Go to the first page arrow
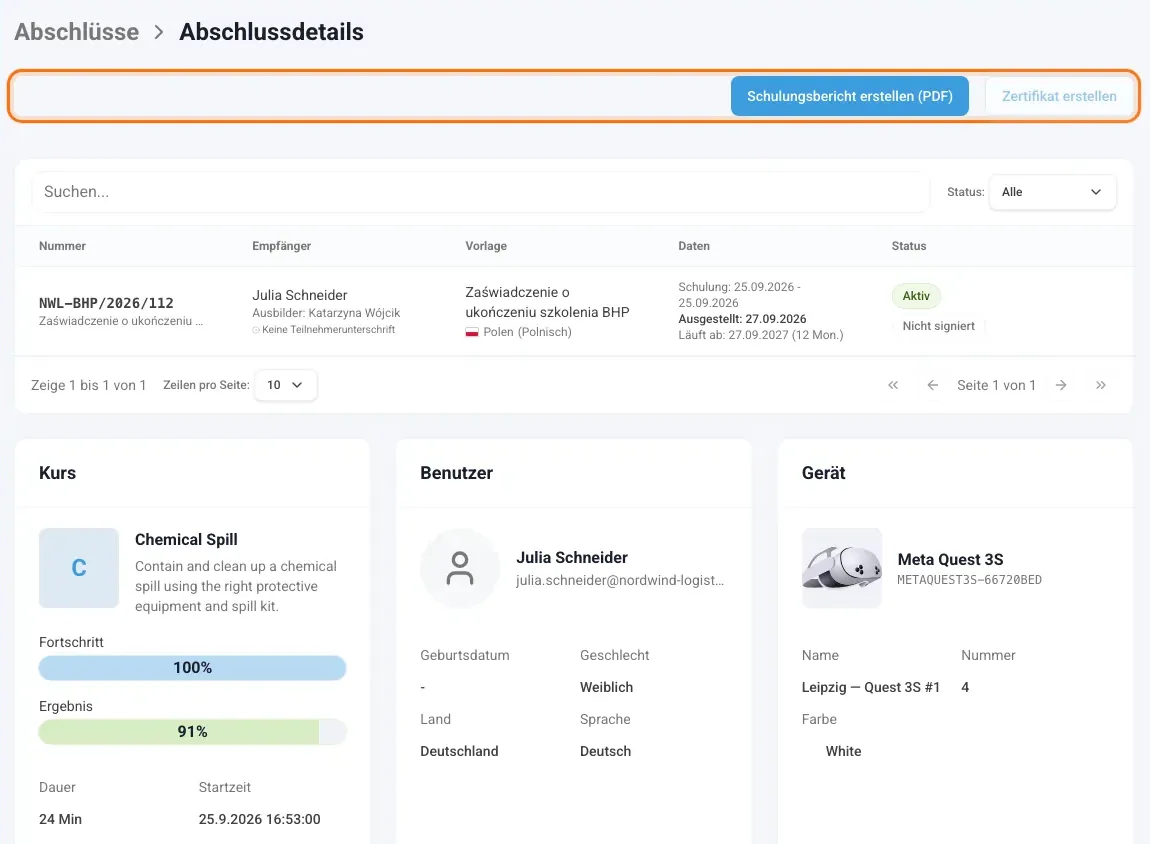The height and width of the screenshot is (844, 1150). coord(893,385)
